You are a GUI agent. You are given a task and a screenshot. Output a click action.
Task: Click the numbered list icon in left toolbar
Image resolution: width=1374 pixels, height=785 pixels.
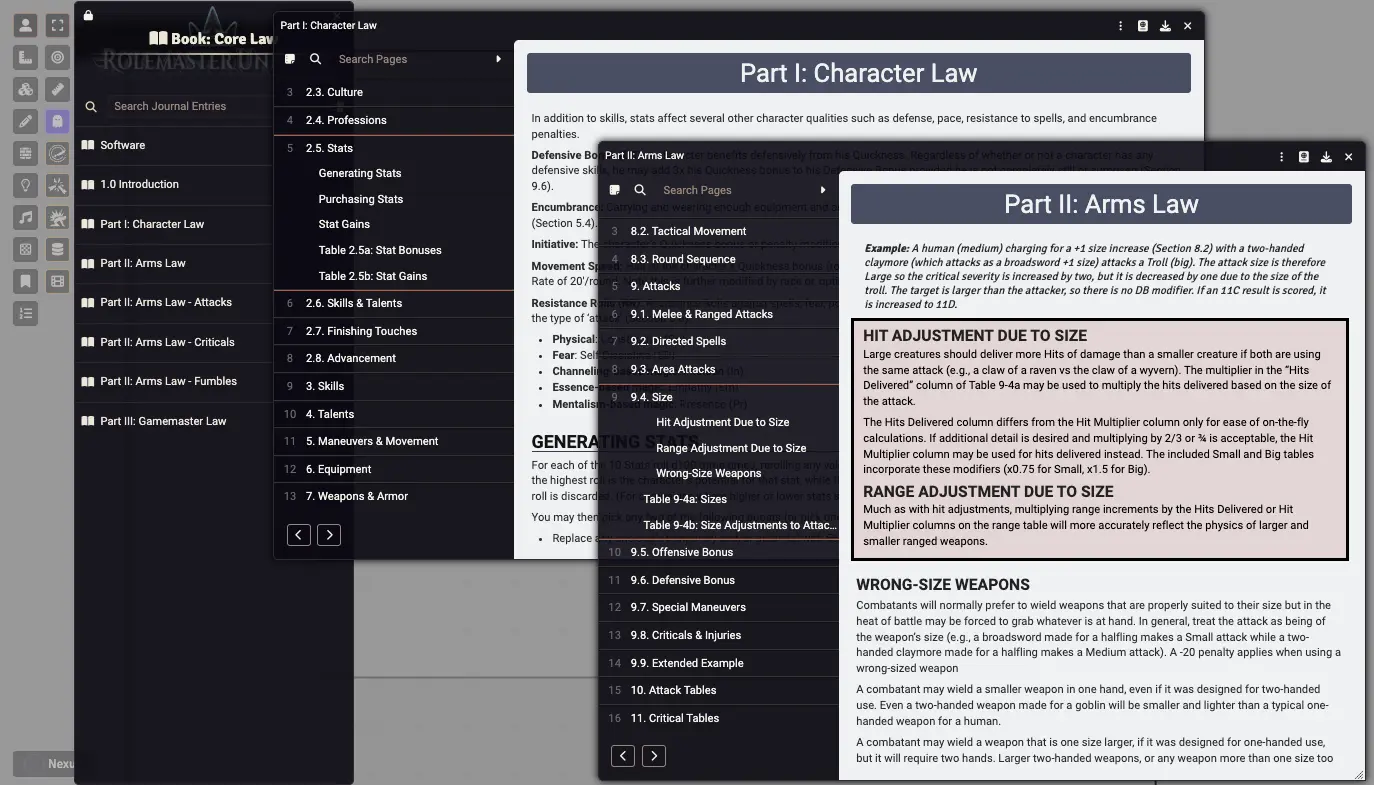26,314
